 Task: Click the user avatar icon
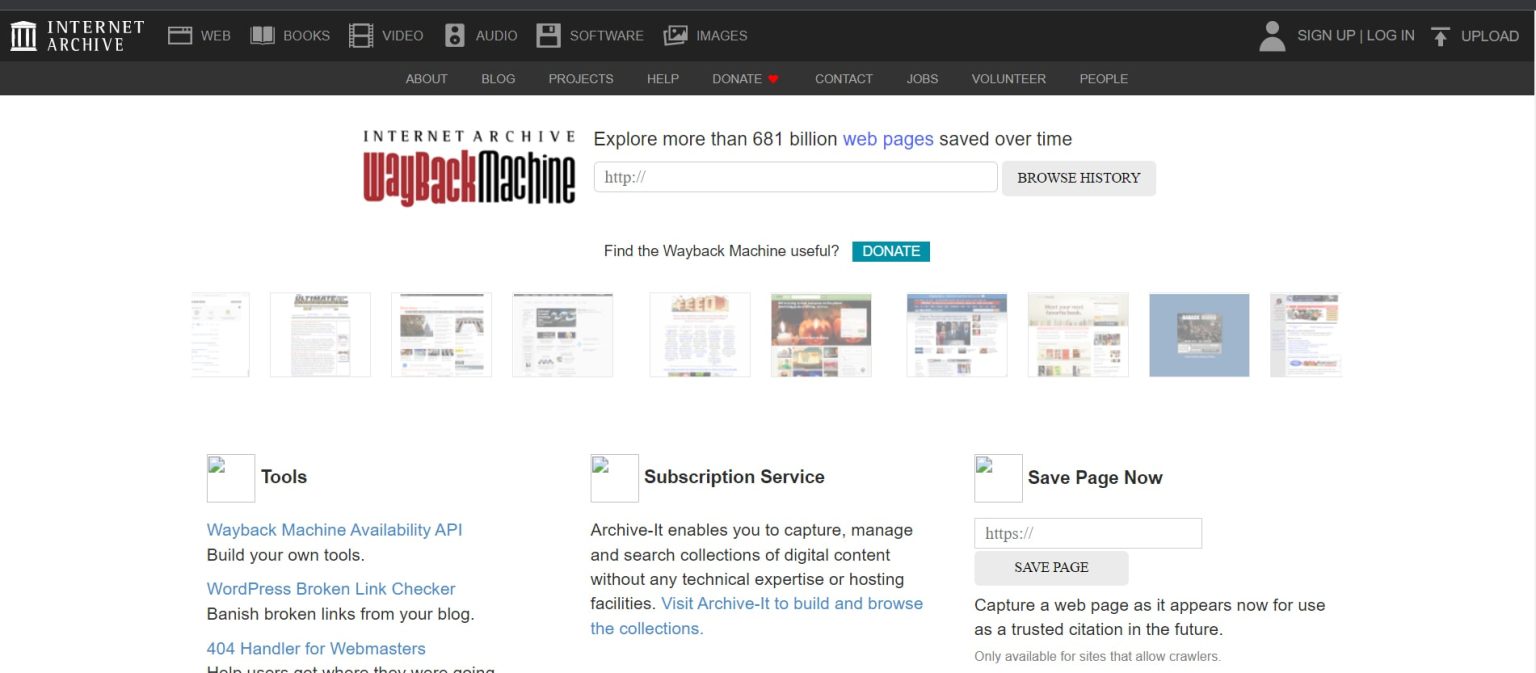1272,36
